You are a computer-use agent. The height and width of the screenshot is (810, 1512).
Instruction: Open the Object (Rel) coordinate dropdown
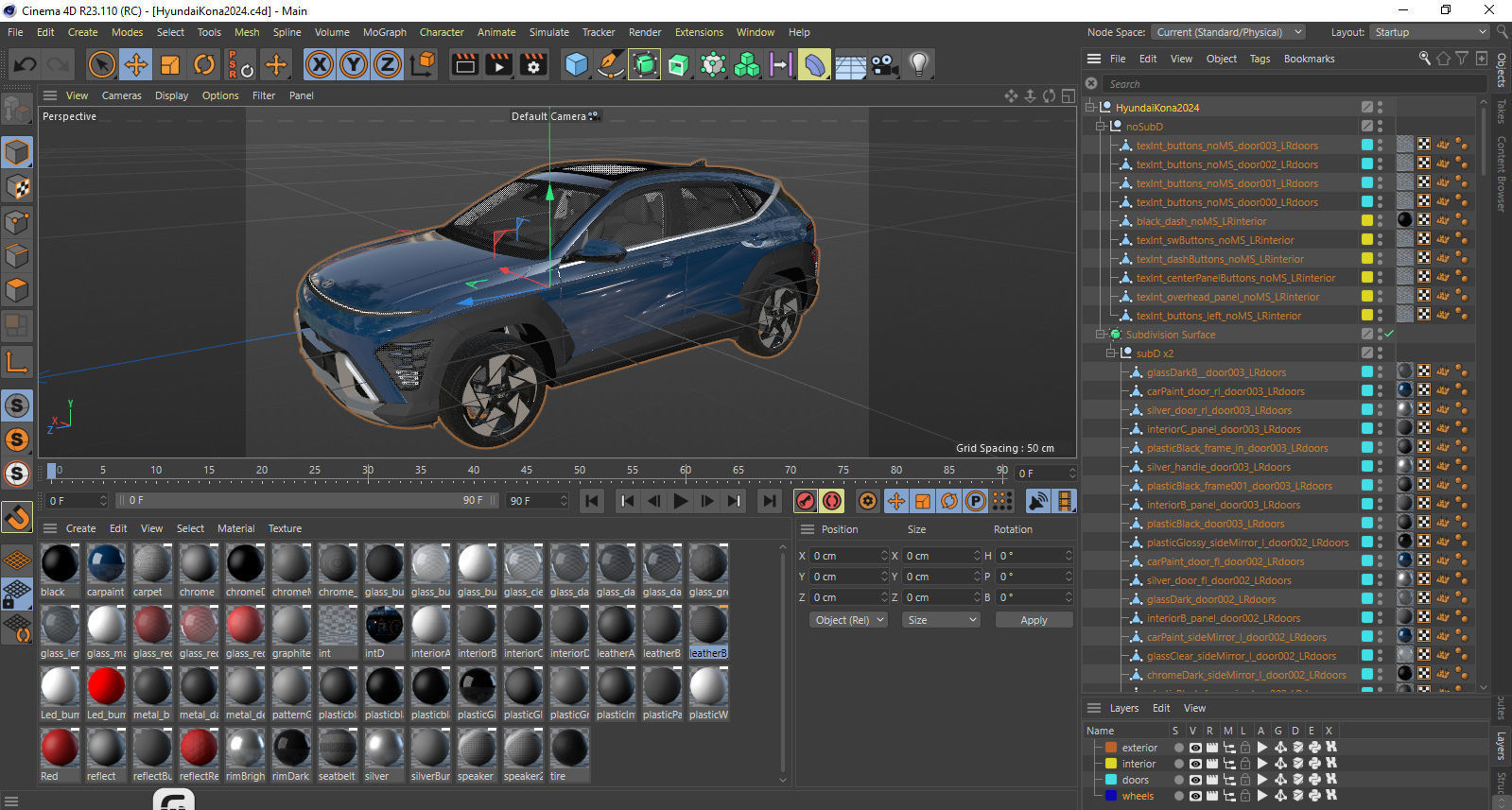pyautogui.click(x=848, y=620)
